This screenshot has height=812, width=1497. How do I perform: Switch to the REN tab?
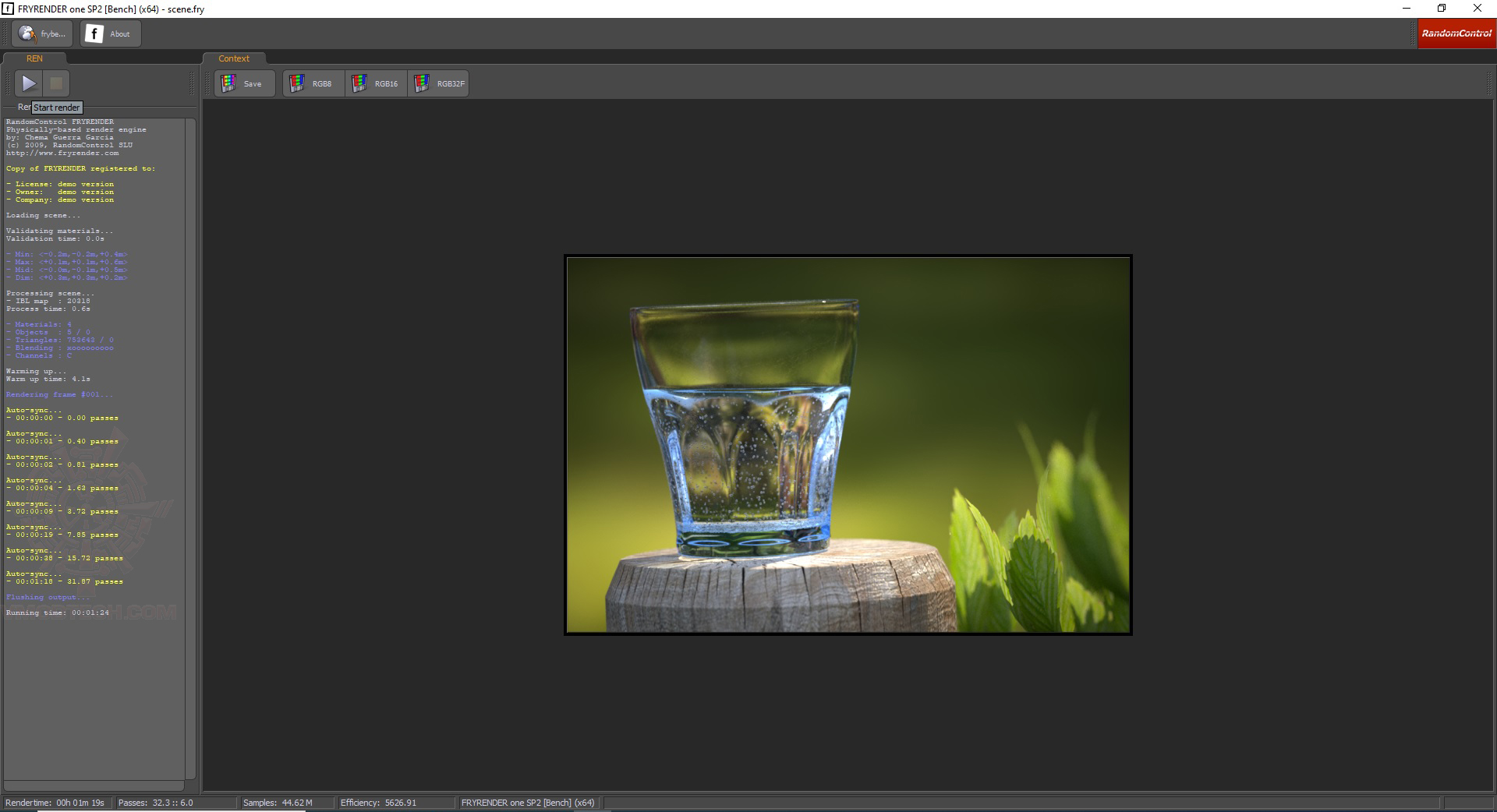pyautogui.click(x=34, y=58)
